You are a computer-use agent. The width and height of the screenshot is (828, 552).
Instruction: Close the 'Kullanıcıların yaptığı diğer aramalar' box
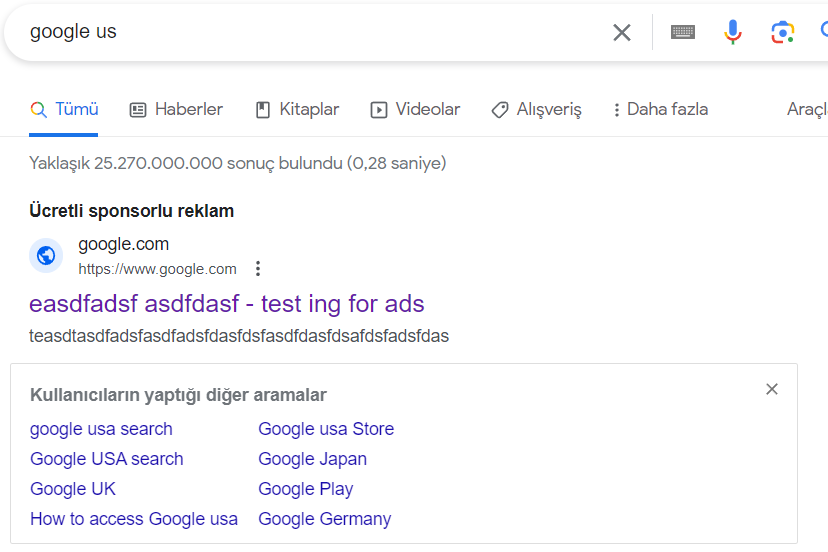pos(771,389)
